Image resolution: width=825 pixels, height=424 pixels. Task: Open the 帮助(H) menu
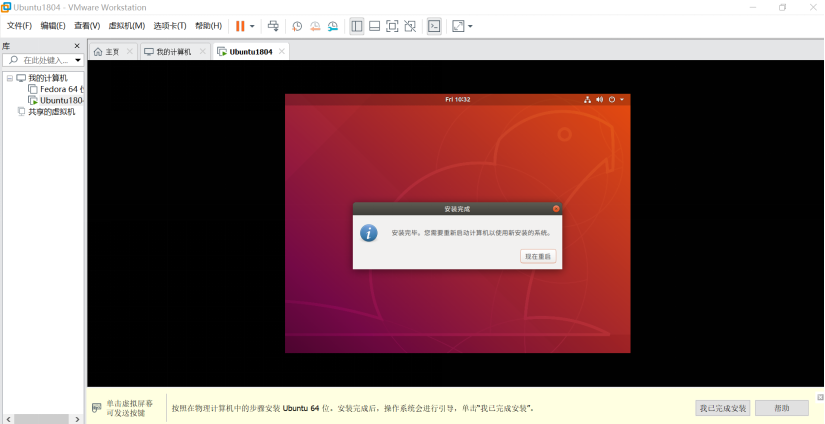tap(208, 26)
